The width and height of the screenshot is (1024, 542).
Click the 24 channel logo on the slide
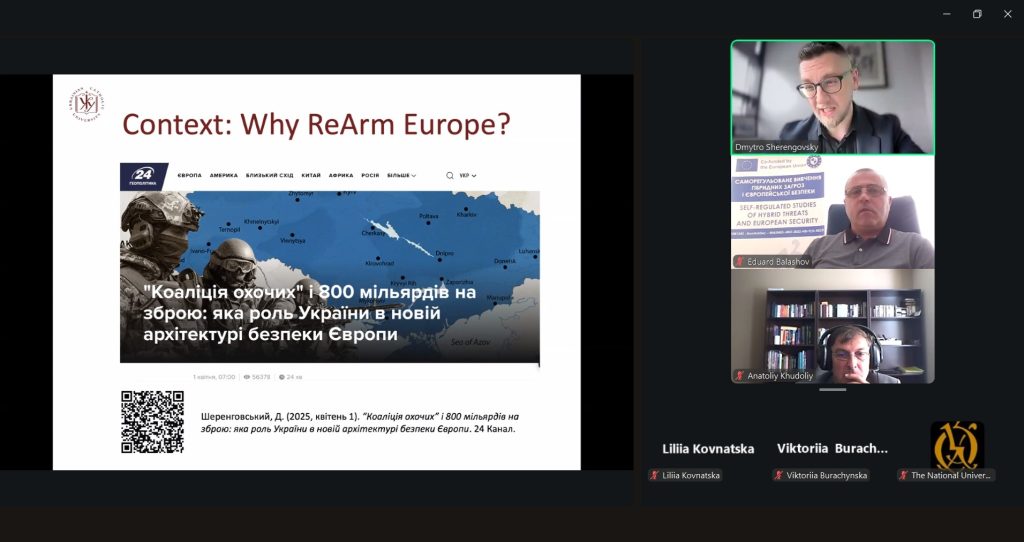tap(144, 176)
